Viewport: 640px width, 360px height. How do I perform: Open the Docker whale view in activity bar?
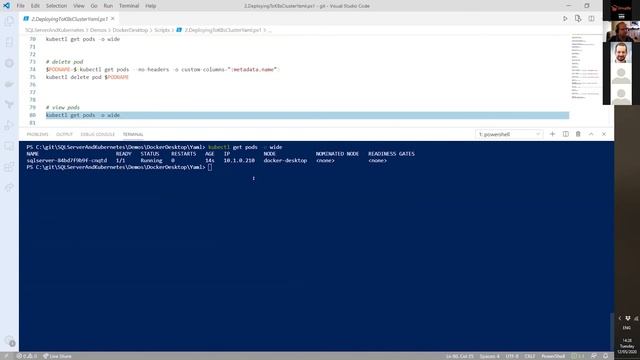[9, 84]
